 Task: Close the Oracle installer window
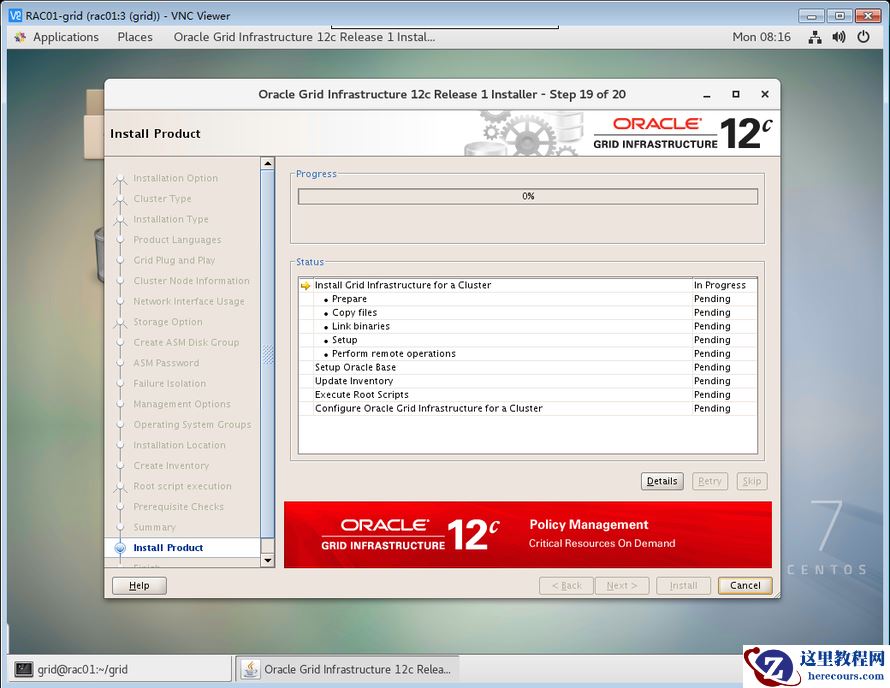[765, 94]
